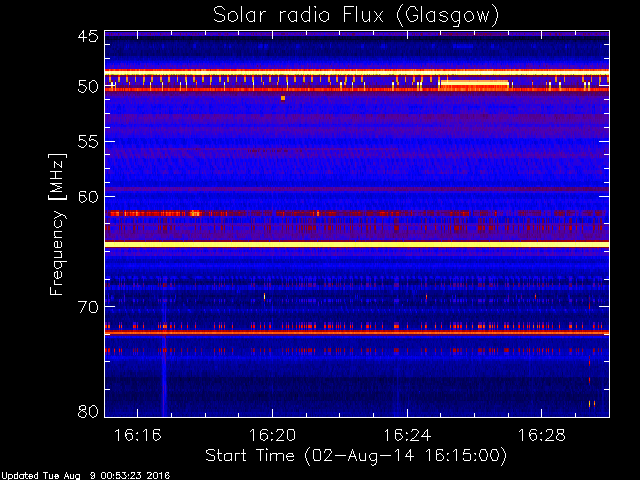Click the small orange dot just below 50 MHz
This screenshot has width=640, height=480.
283,98
